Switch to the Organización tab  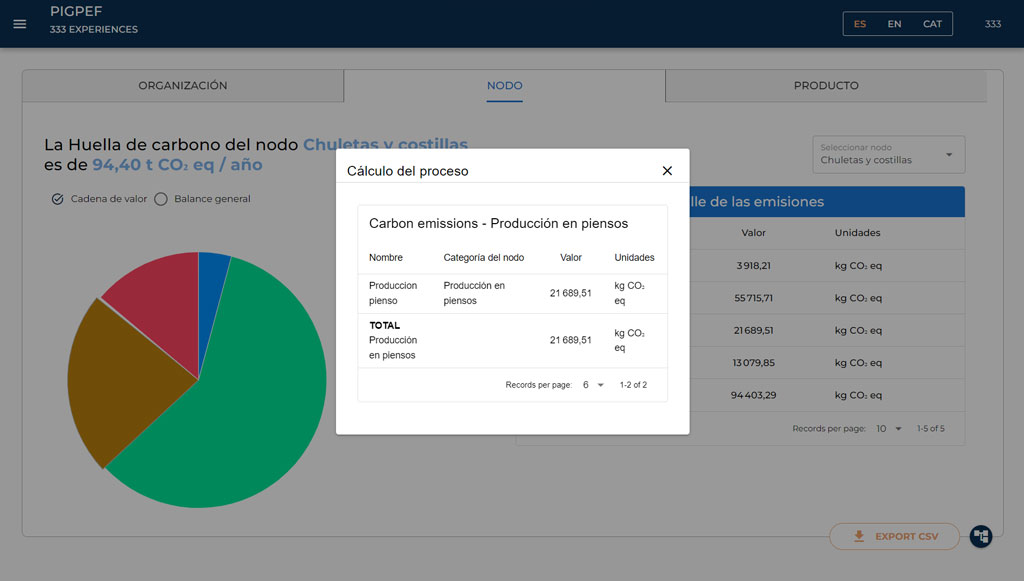183,86
